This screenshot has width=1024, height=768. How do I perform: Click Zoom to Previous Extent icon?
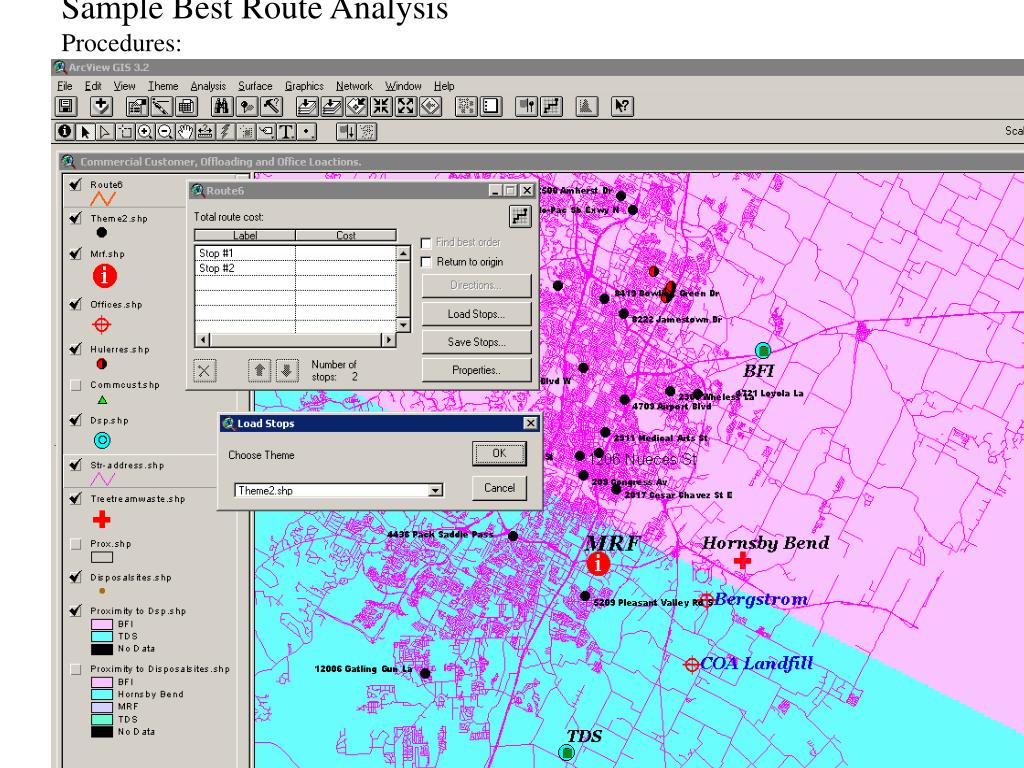point(430,106)
